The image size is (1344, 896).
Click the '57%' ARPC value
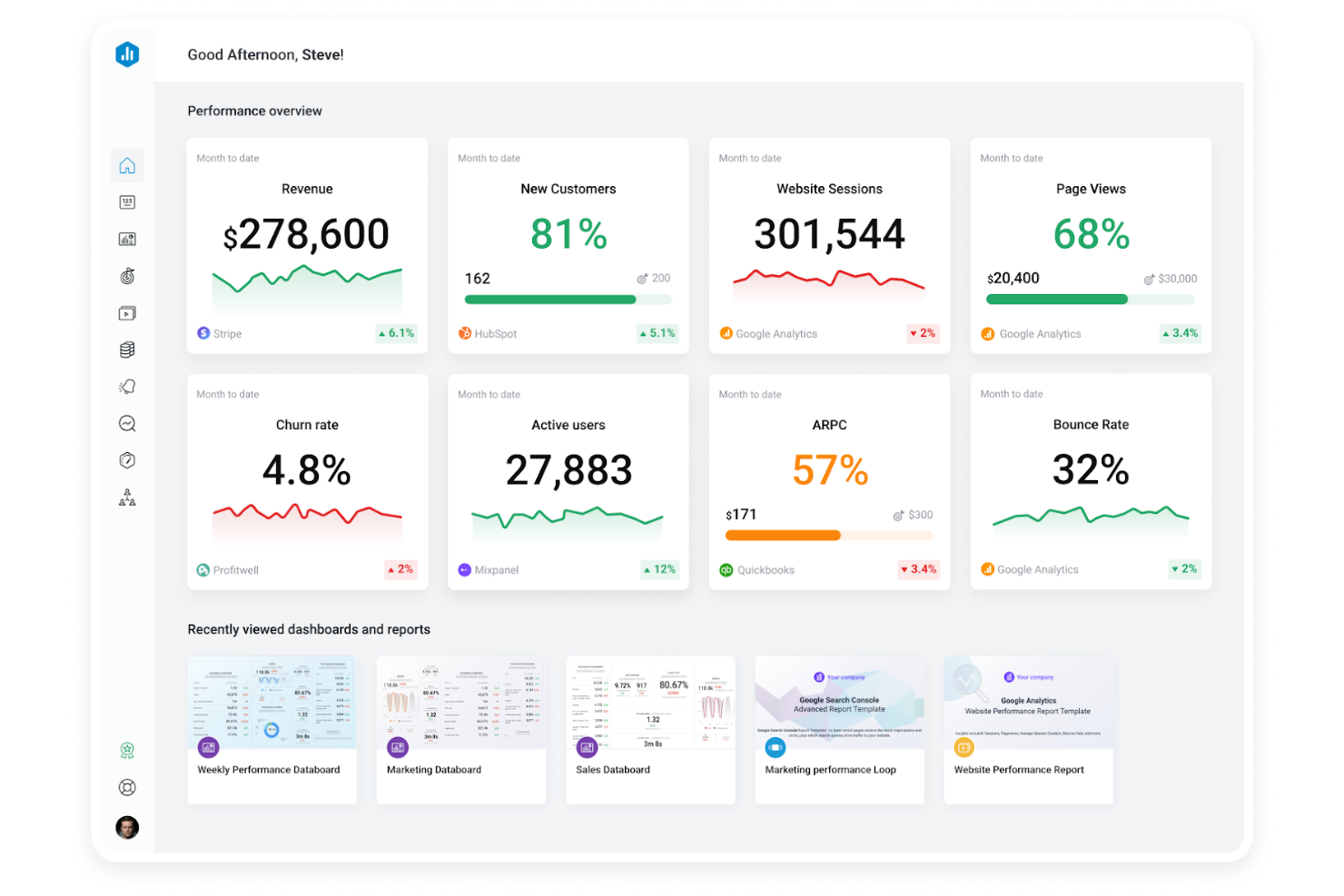tap(830, 470)
